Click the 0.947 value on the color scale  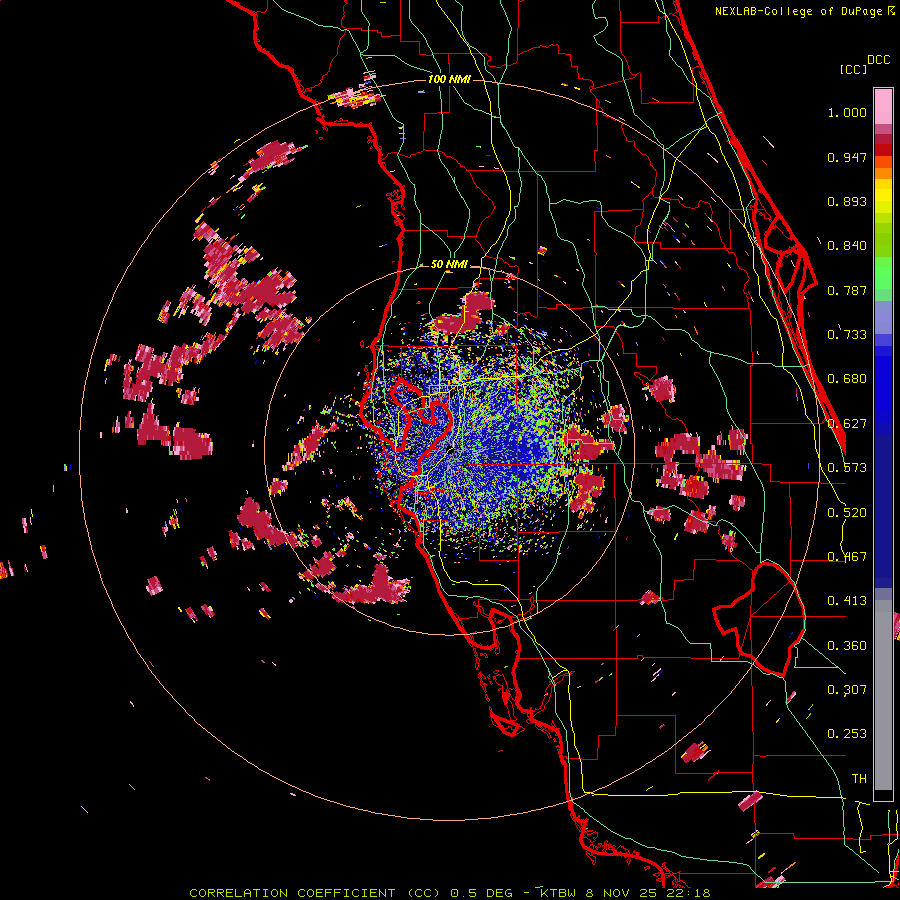pos(847,157)
